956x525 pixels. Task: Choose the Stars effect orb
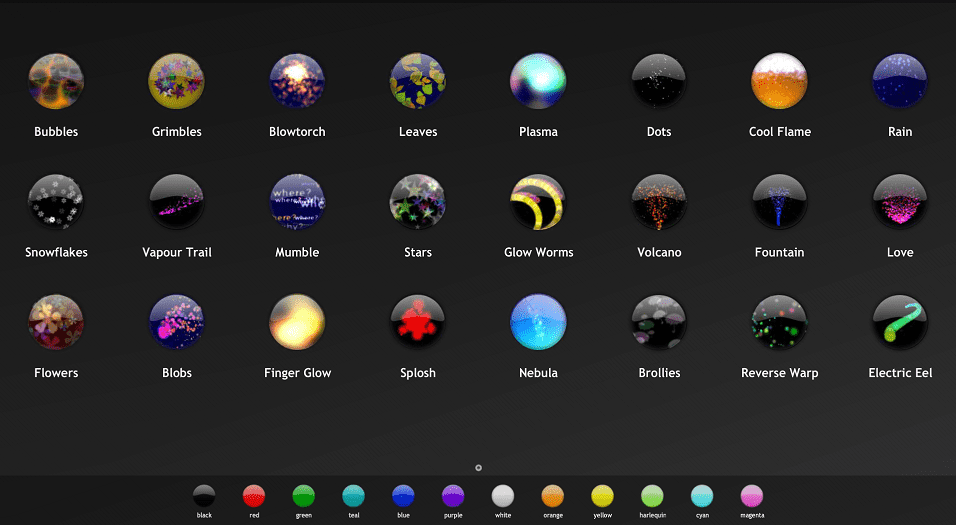coord(418,202)
